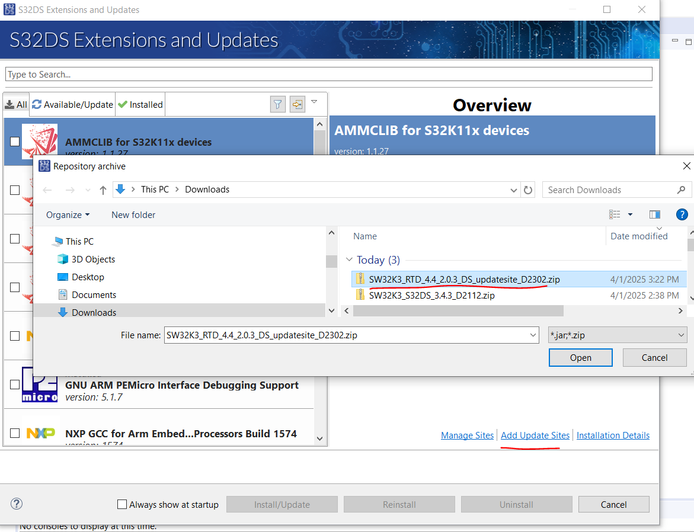Click the Type to Search field
694x532 pixels.
328,74
